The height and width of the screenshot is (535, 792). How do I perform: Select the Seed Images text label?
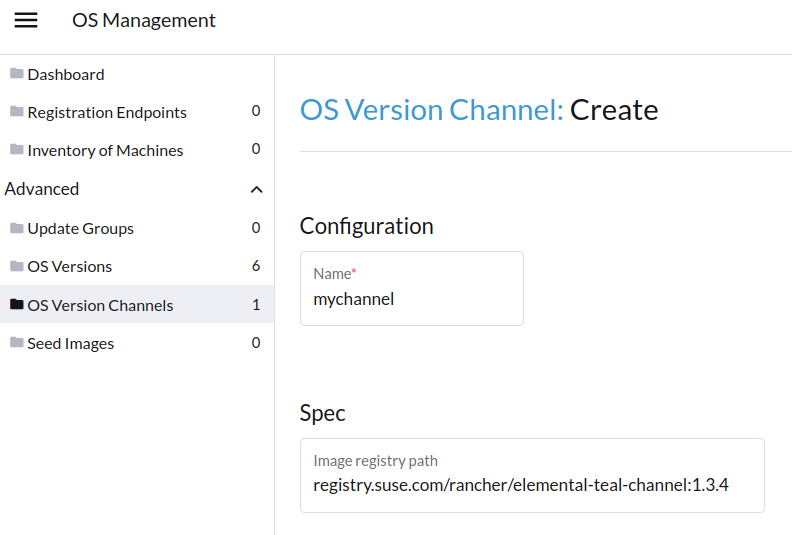click(71, 343)
